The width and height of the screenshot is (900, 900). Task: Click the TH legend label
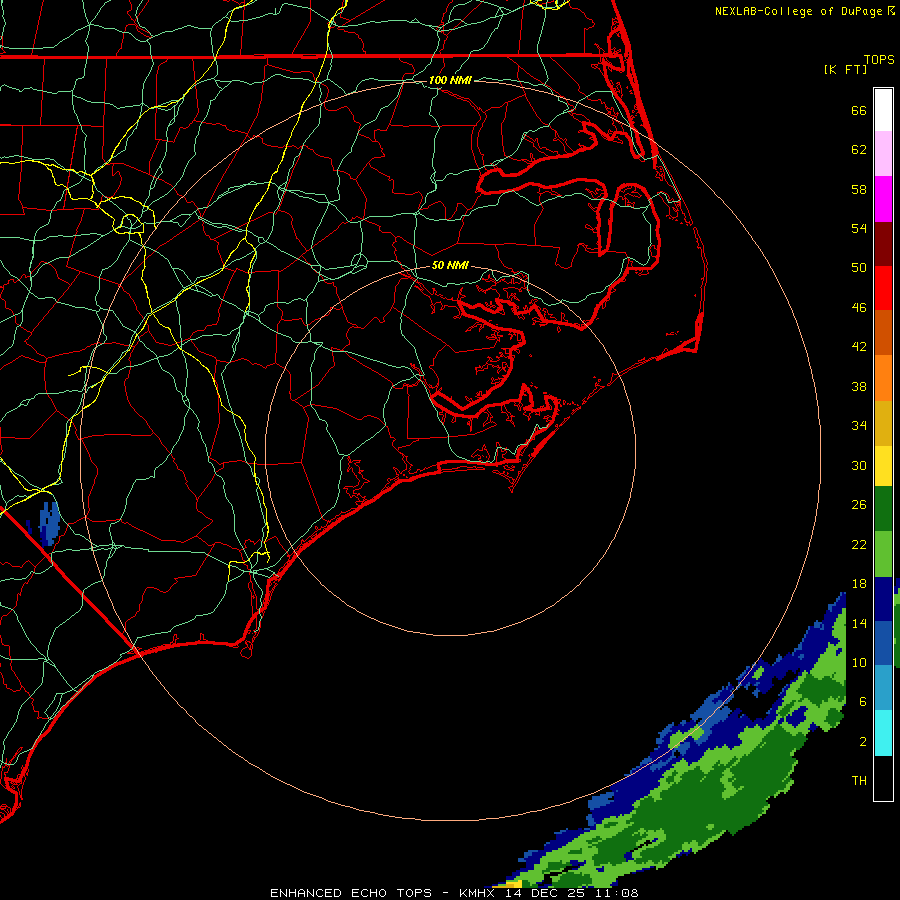[859, 780]
